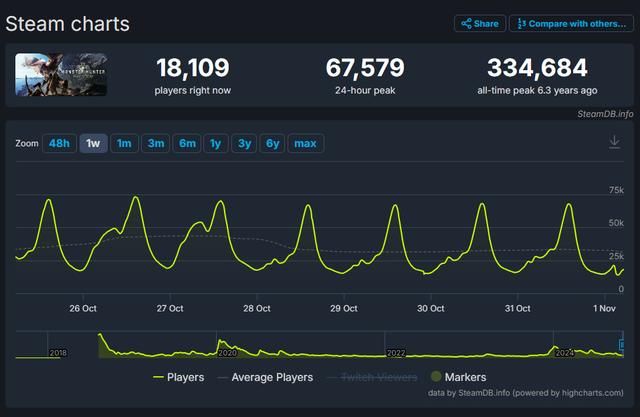This screenshot has width=640, height=417.
Task: Select the 3y zoom range
Action: (x=244, y=144)
